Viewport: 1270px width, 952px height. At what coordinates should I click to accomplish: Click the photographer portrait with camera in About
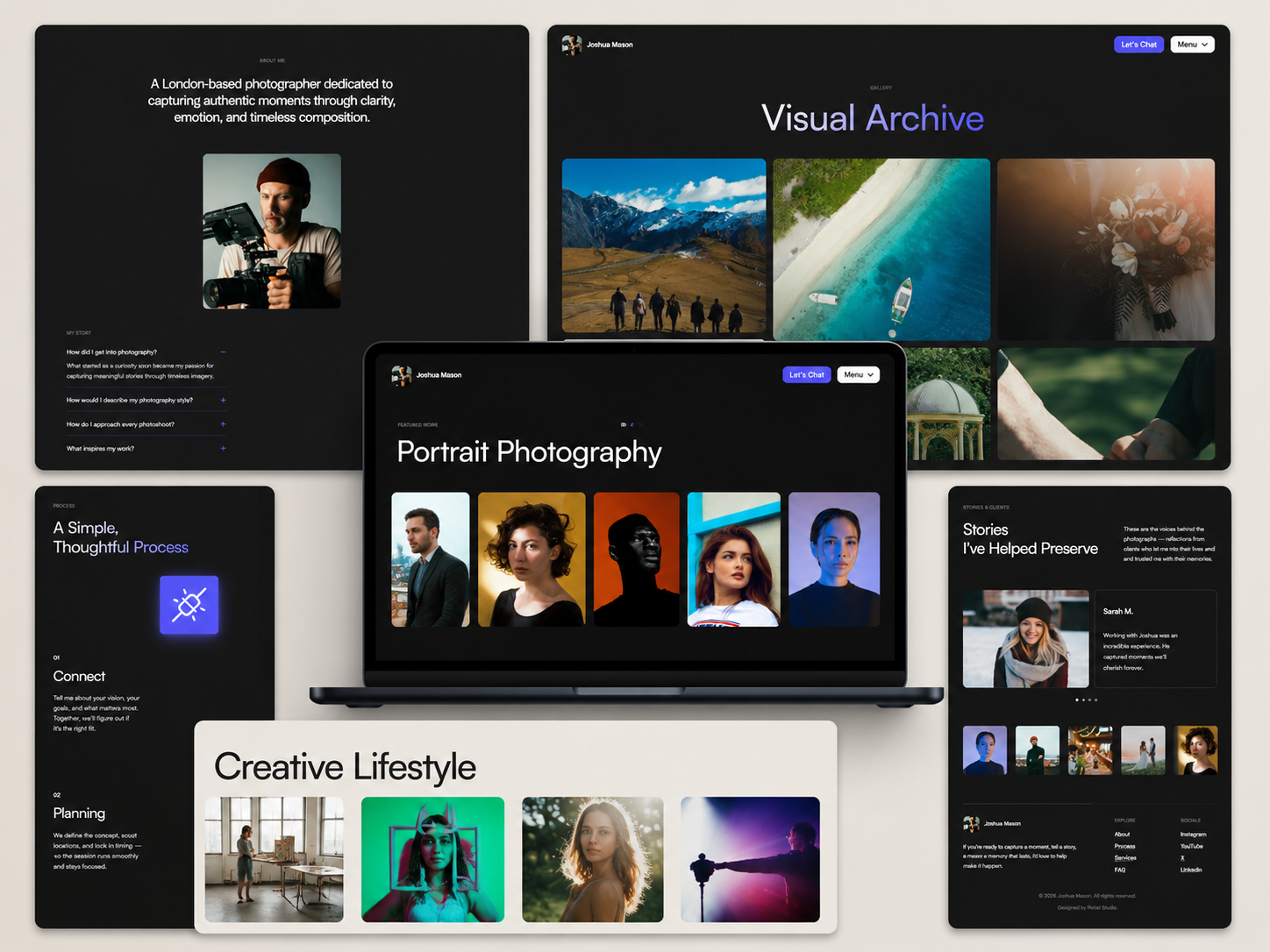tap(272, 231)
